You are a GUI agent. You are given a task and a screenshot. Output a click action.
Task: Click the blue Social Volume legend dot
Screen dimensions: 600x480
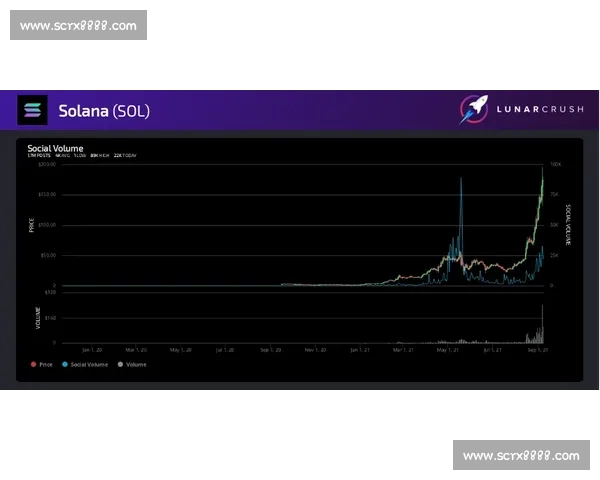click(65, 365)
